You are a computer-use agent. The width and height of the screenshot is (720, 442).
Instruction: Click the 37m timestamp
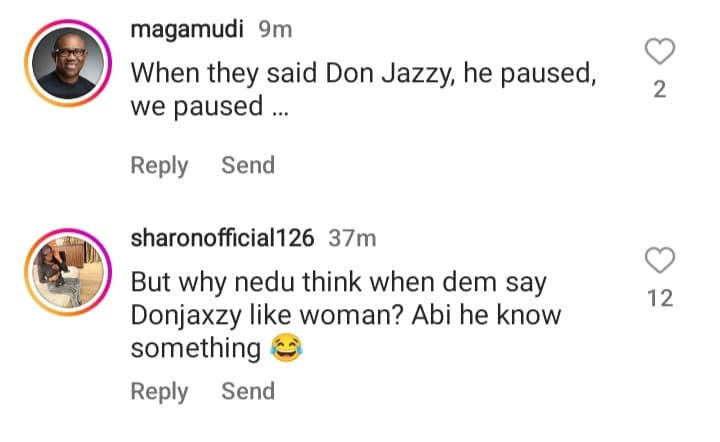[352, 238]
